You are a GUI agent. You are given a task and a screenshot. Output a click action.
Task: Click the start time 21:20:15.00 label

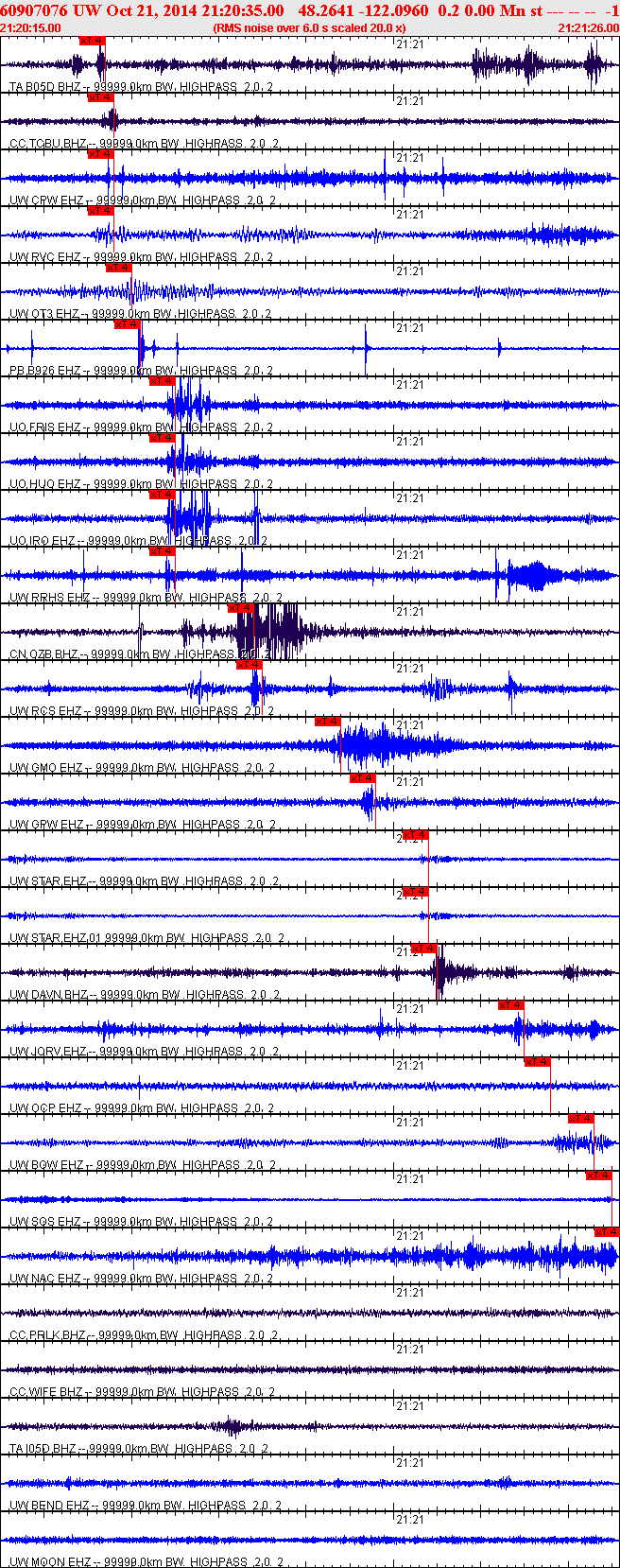point(30,28)
